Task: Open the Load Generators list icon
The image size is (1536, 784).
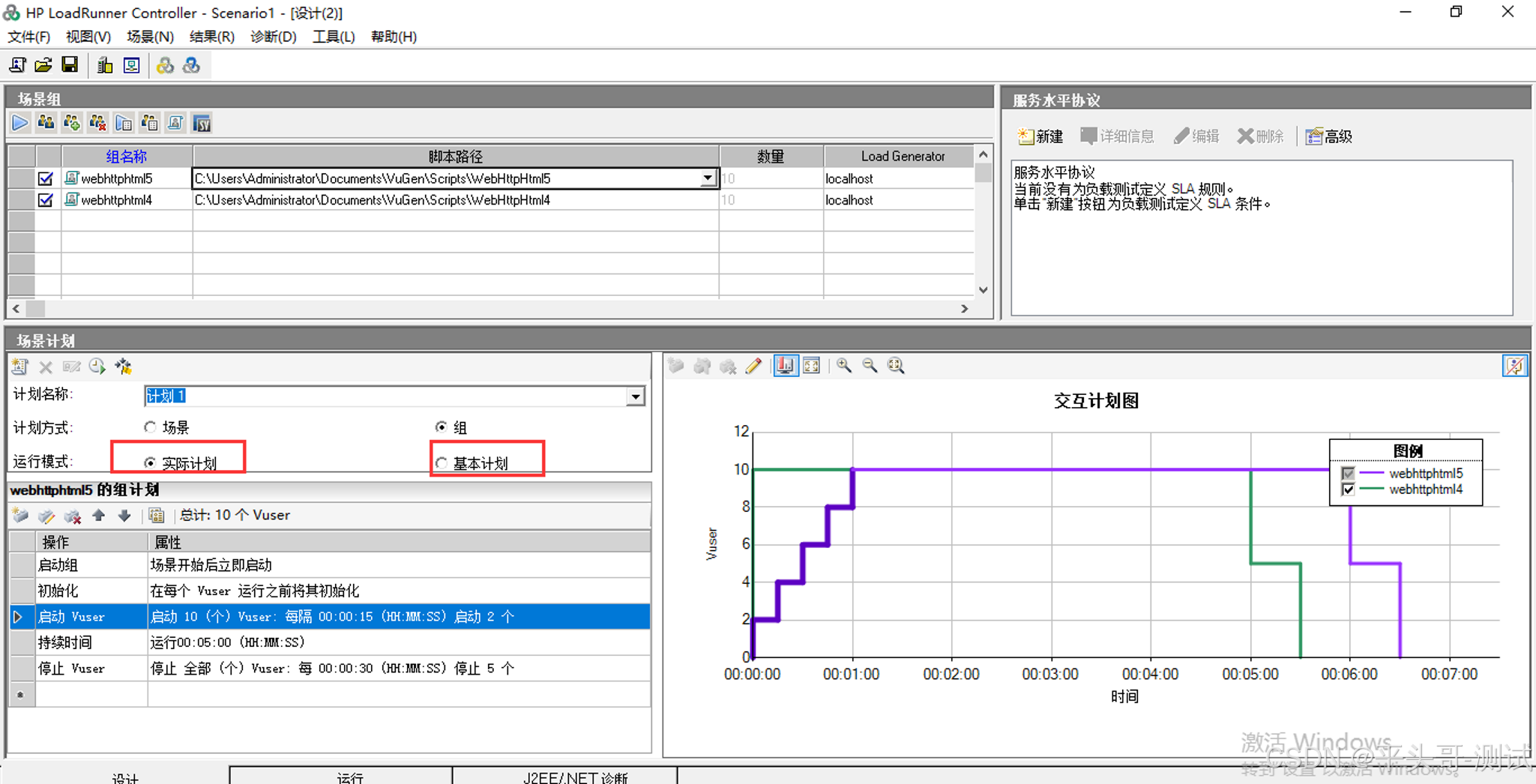Action: point(105,65)
